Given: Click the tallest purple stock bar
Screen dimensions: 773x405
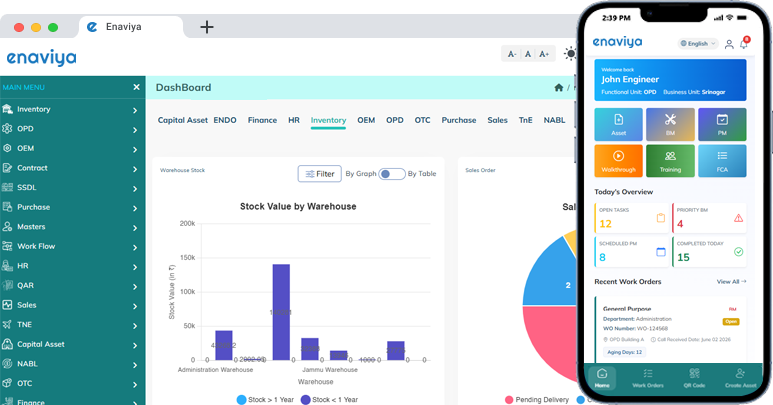Looking at the screenshot, I should tap(281, 312).
